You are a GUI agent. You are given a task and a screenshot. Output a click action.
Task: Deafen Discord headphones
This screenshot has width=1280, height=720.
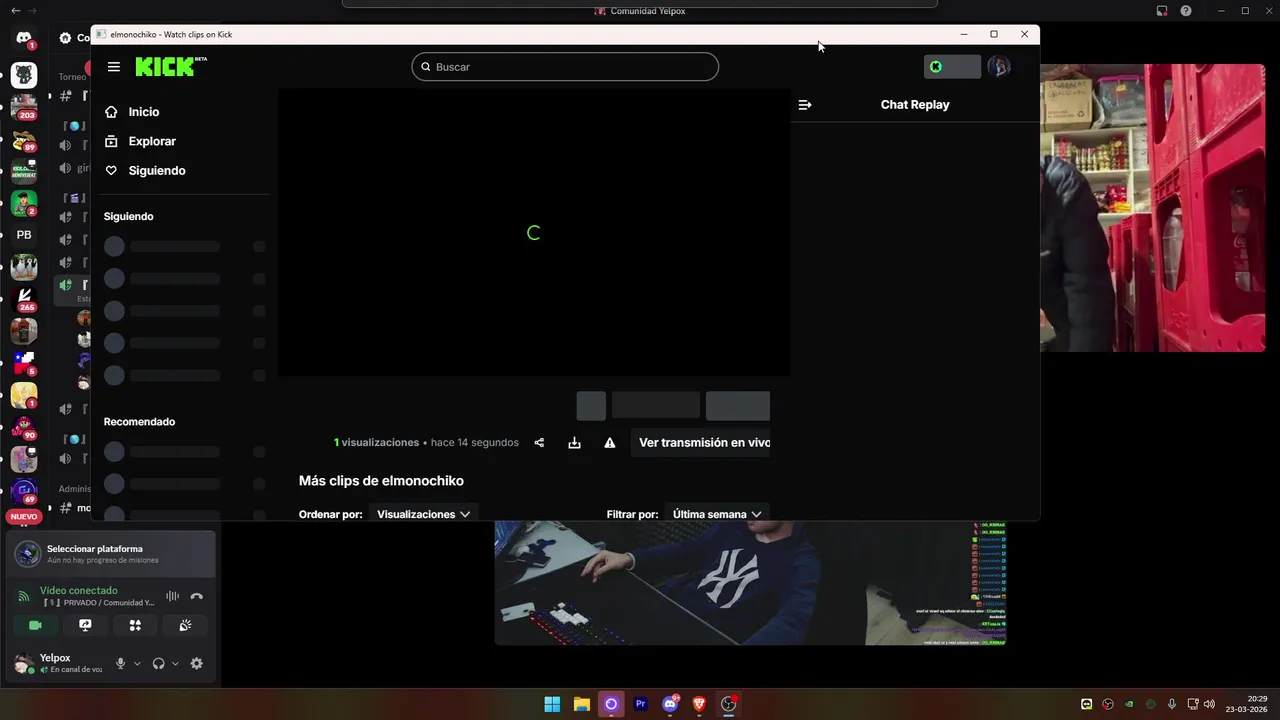click(158, 663)
